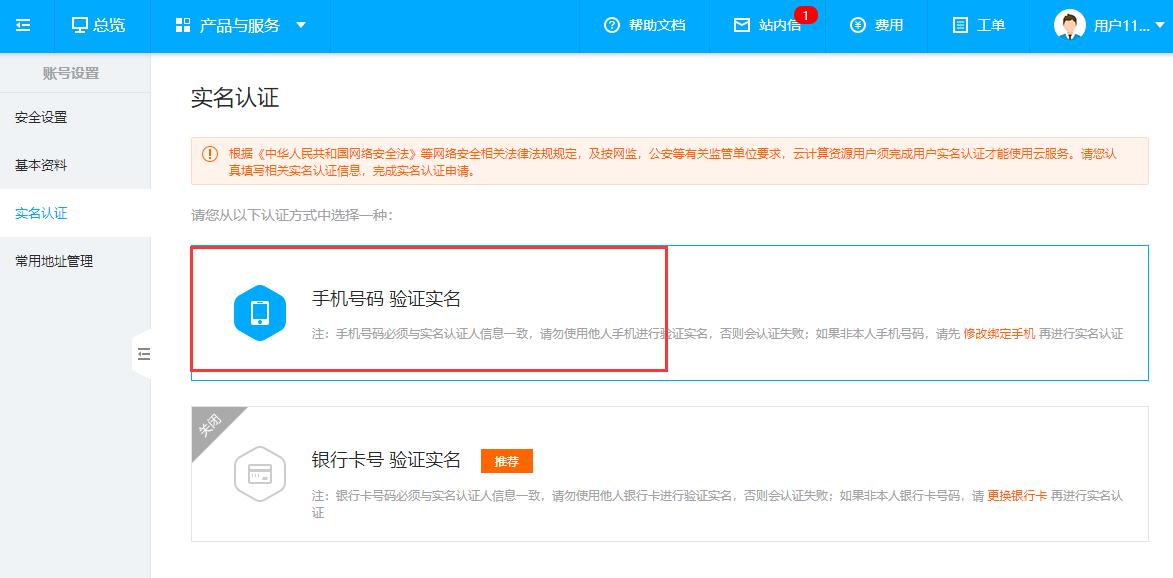Click the 产品与服务 grid icon
The height and width of the screenshot is (578, 1173).
(x=181, y=26)
